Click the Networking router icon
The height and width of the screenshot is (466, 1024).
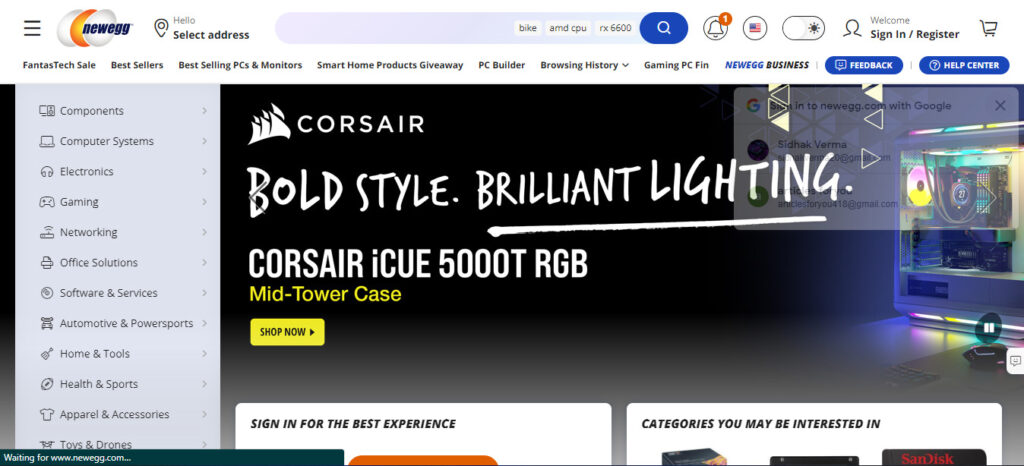[x=47, y=232]
